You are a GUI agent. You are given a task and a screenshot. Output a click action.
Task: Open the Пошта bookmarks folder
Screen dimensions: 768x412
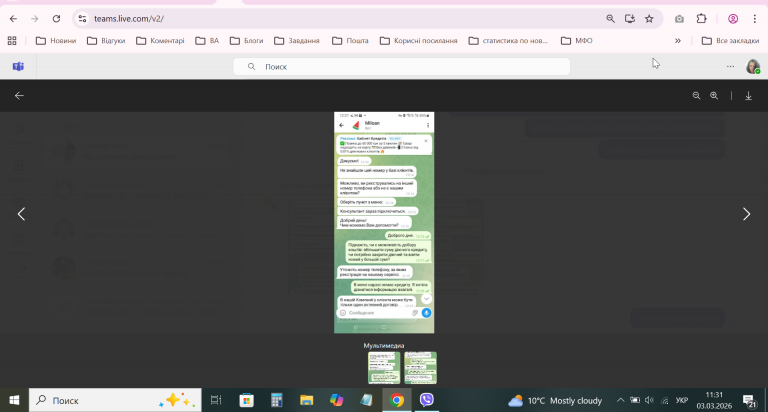click(350, 41)
